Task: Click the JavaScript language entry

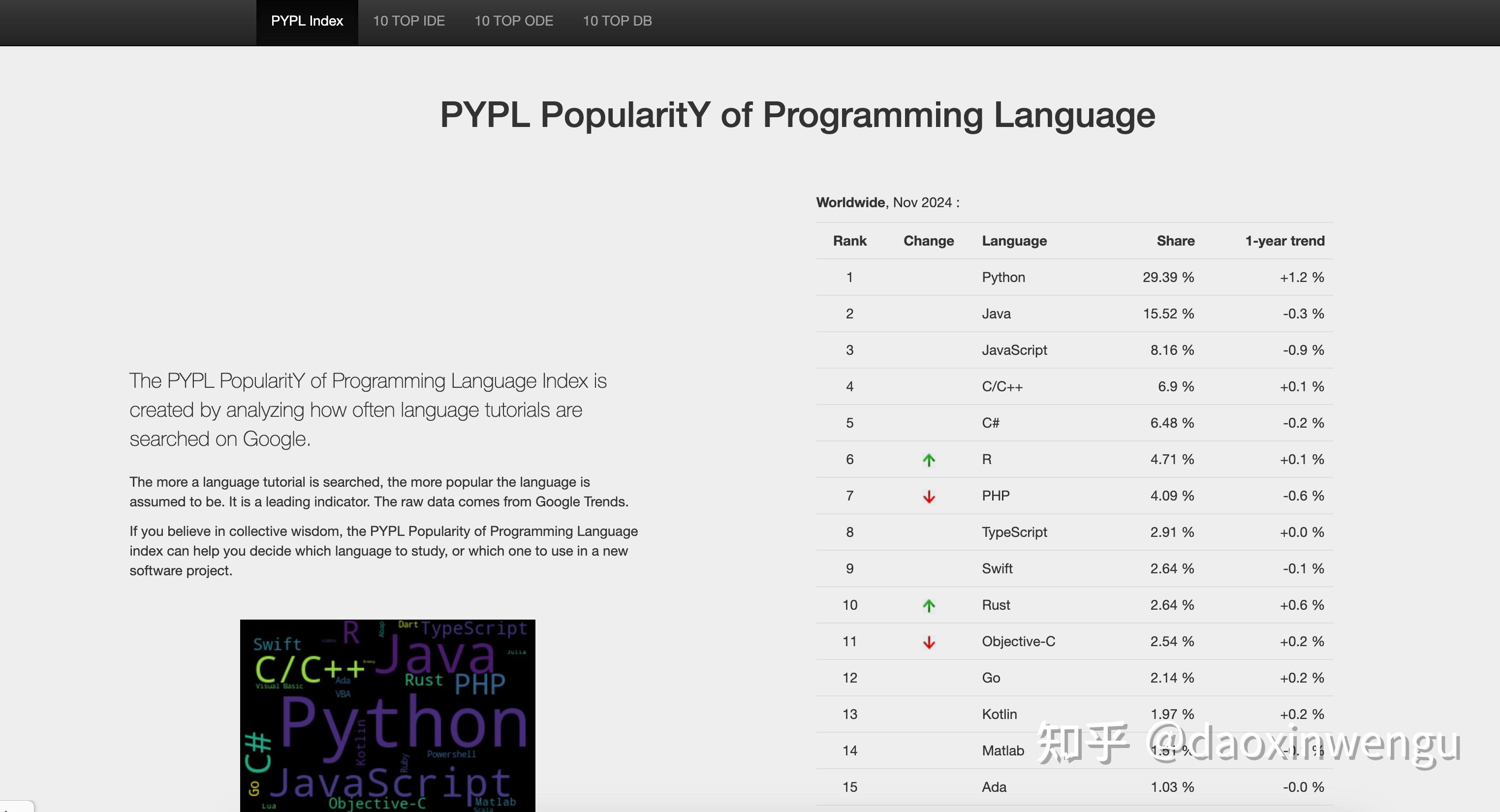Action: point(1014,350)
